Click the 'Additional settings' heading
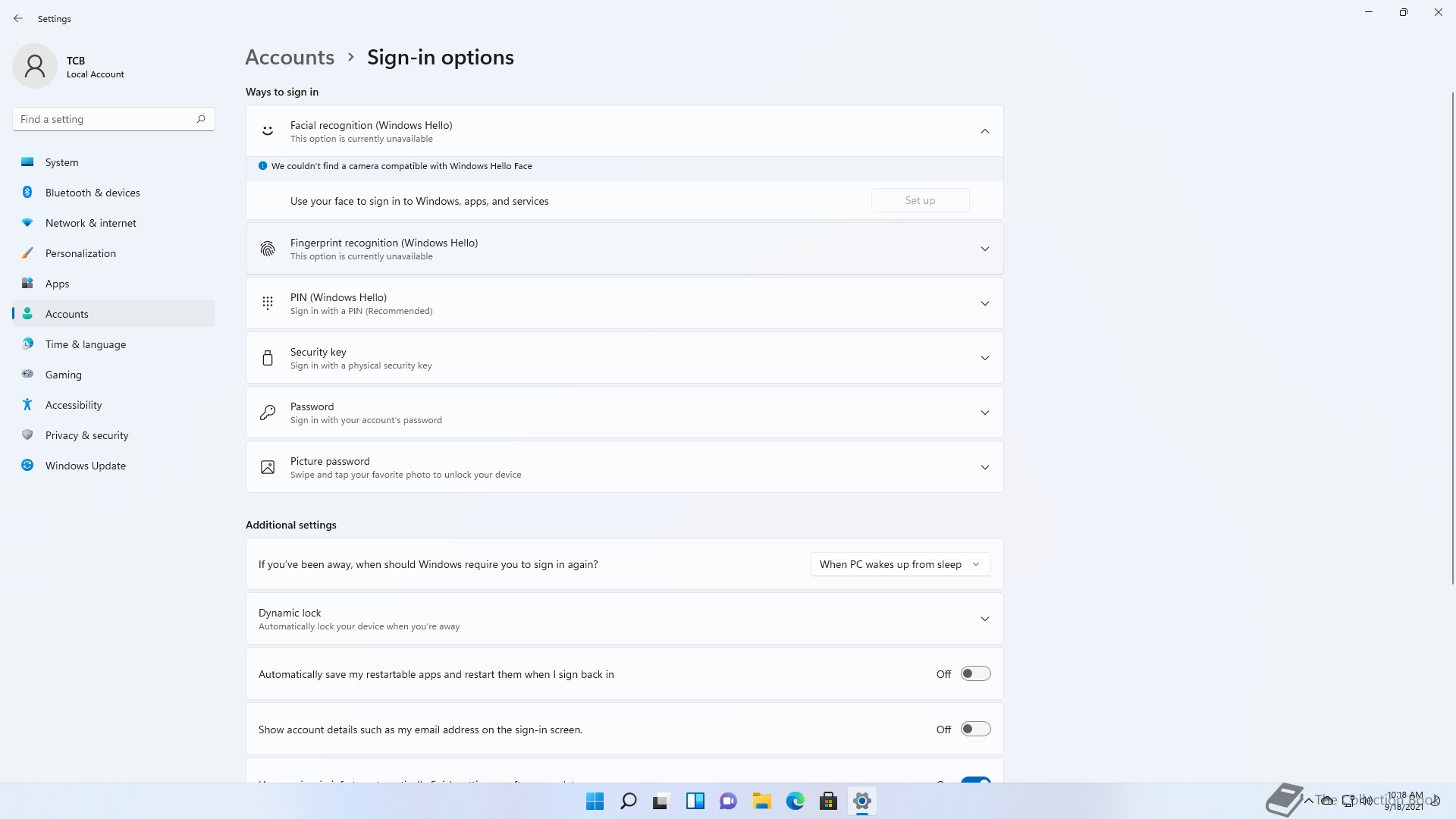The height and width of the screenshot is (819, 1456). [x=291, y=525]
